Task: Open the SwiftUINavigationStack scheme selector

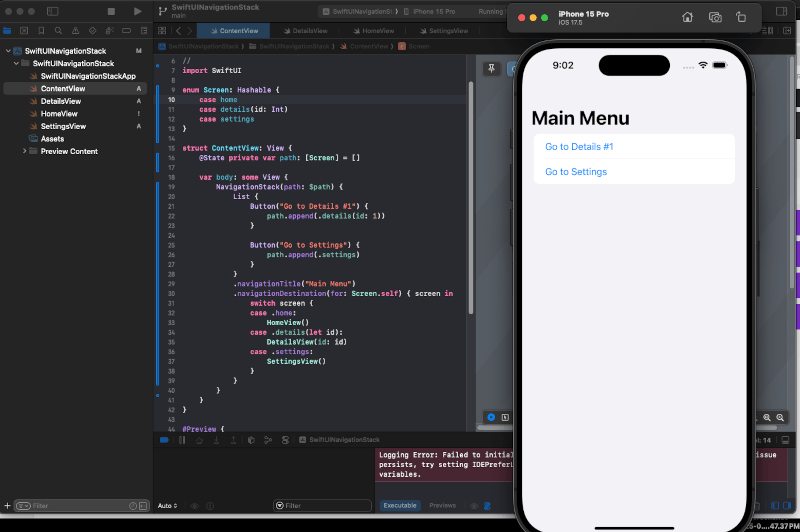Action: coord(360,11)
